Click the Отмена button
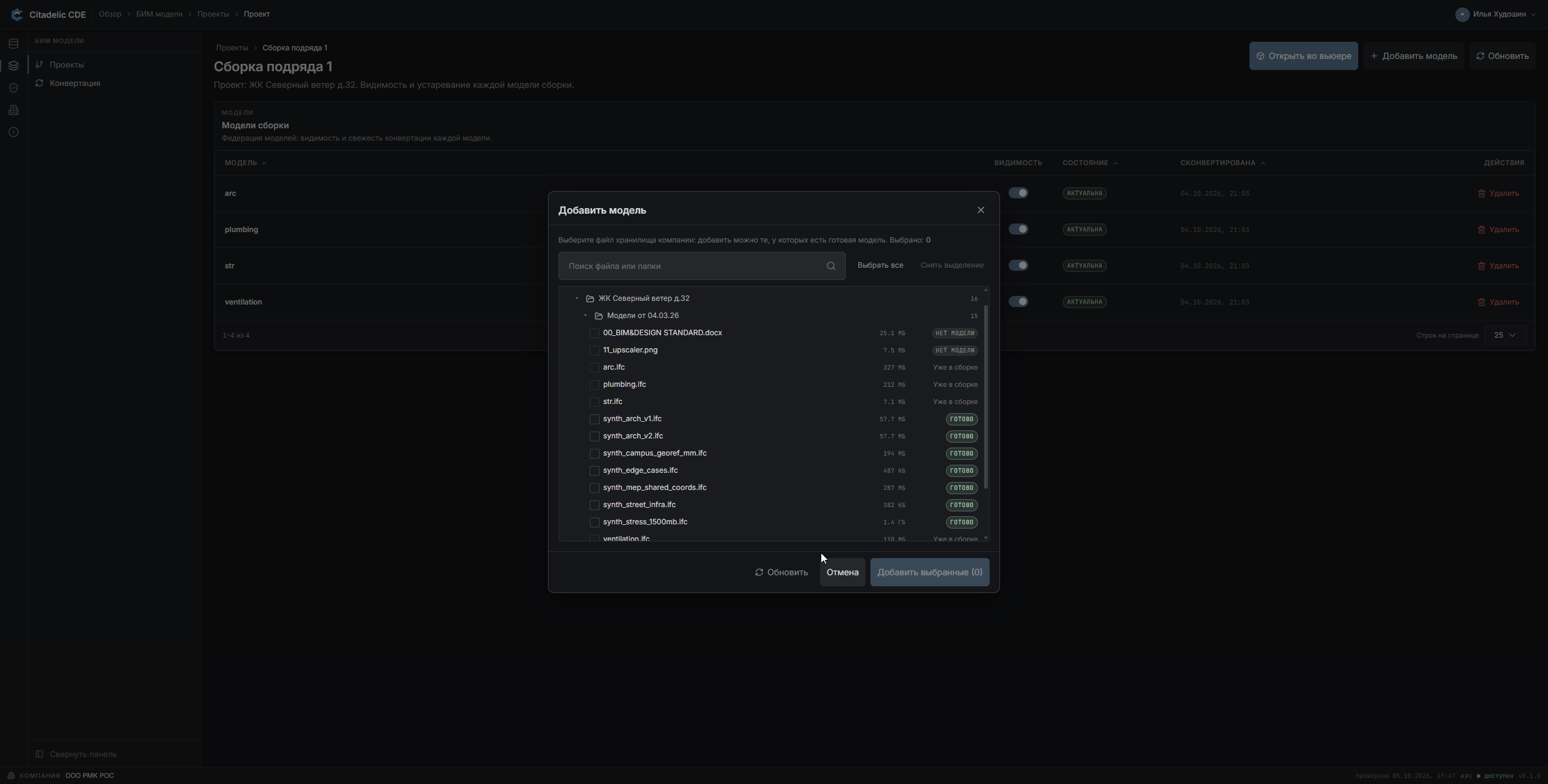The image size is (1548, 784). [x=842, y=572]
